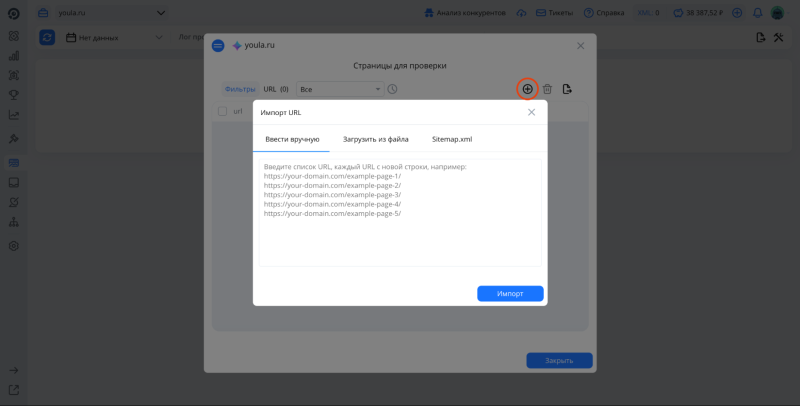Click the clock history icon near filter
This screenshot has height=406, width=800.
pyautogui.click(x=393, y=89)
